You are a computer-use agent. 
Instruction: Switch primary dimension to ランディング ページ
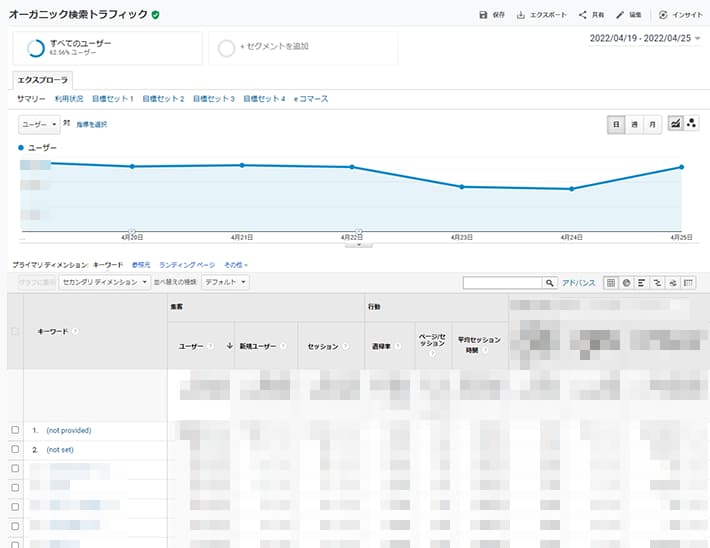[187, 265]
